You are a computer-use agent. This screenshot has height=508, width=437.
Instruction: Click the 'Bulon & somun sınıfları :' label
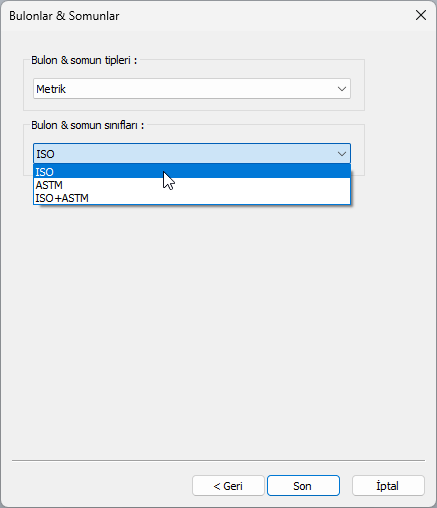tap(87, 125)
